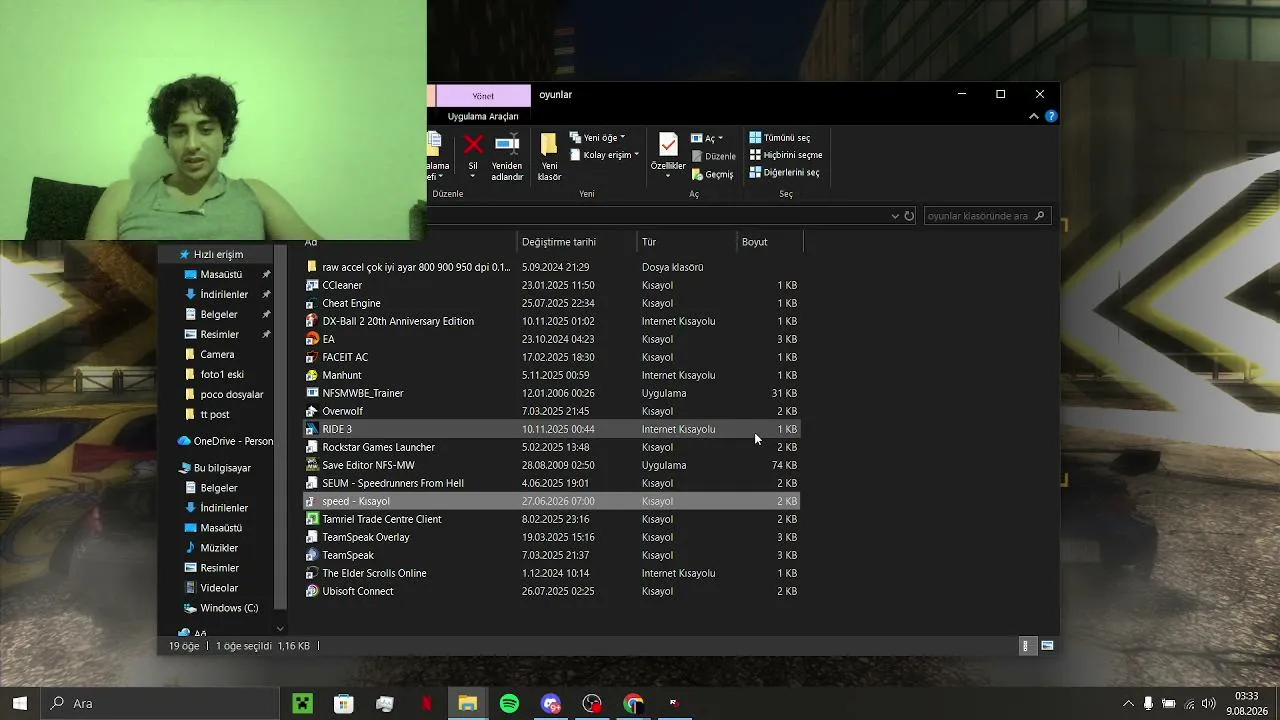Click the Yeniden adlandır rename icon
The image size is (1280, 720).
coord(507,145)
